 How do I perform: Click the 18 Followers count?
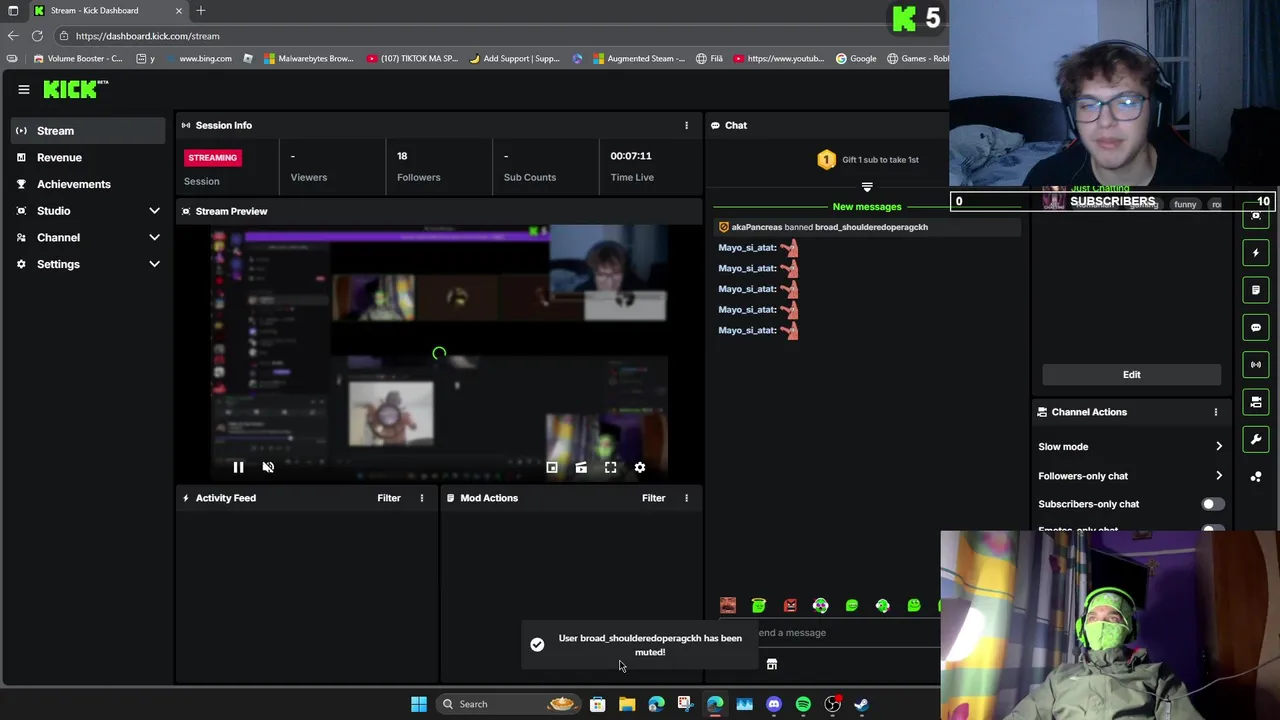tap(402, 156)
